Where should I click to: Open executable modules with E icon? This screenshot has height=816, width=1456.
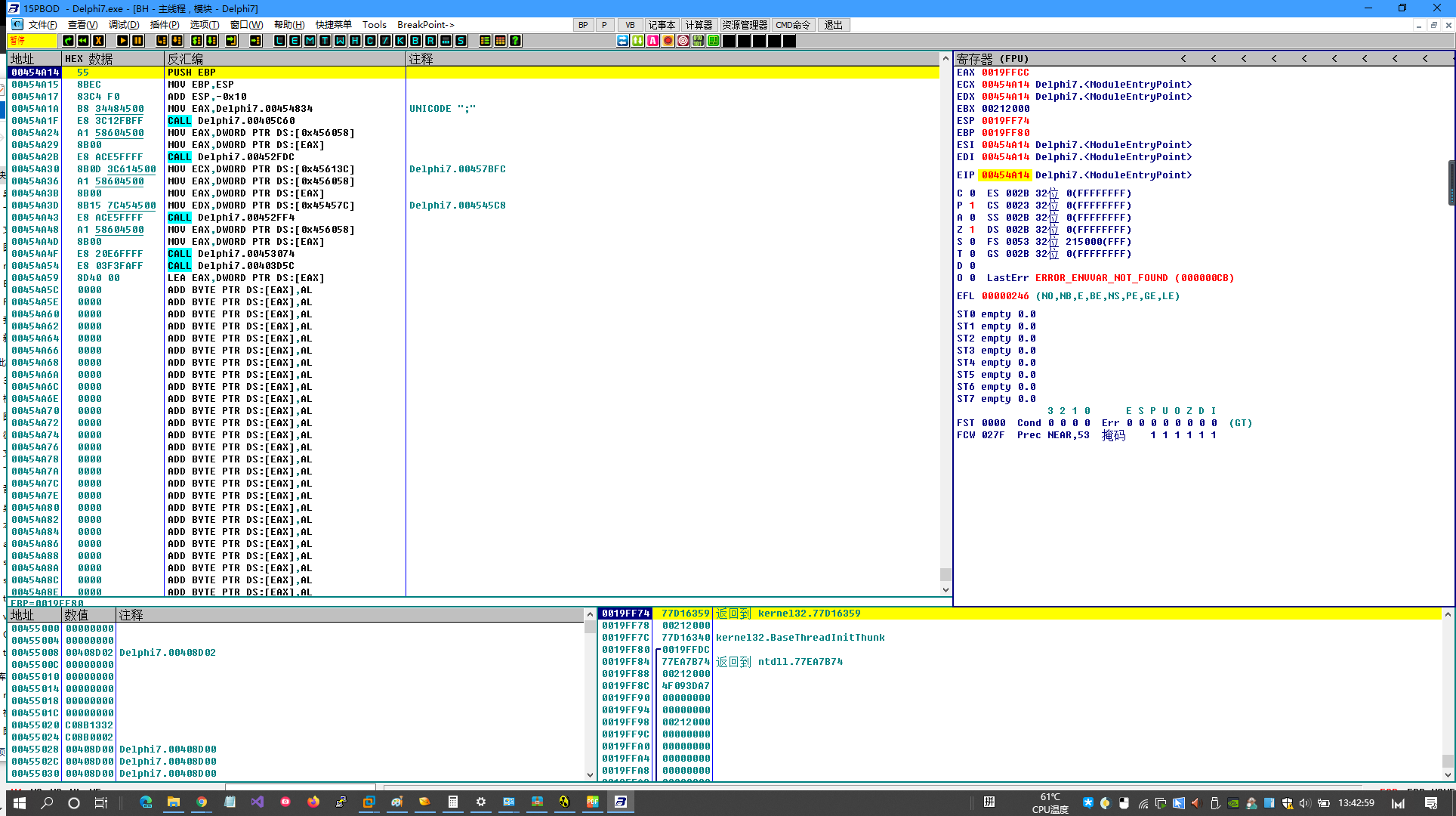click(295, 41)
